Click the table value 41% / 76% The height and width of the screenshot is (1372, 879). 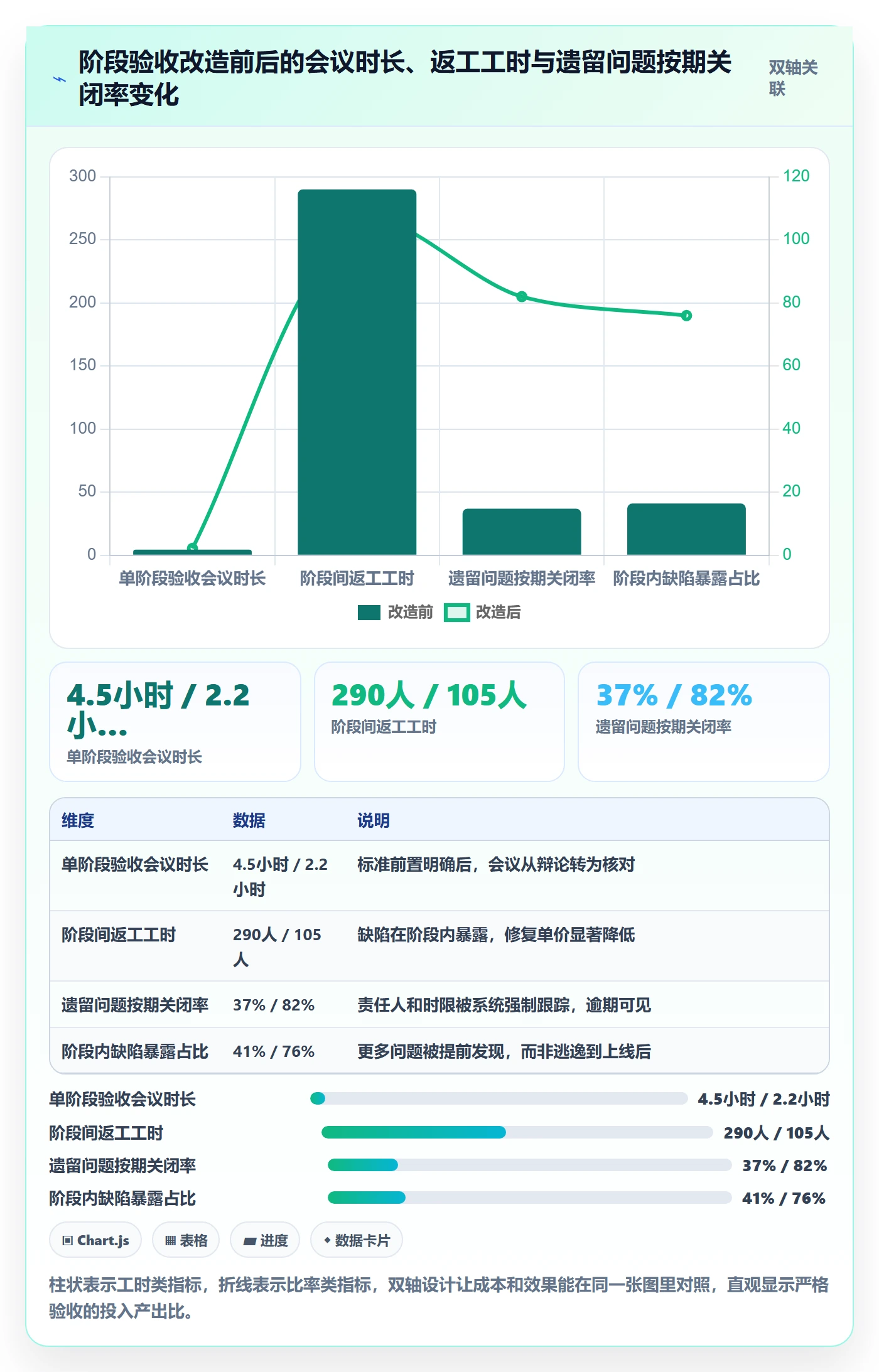pyautogui.click(x=274, y=1051)
